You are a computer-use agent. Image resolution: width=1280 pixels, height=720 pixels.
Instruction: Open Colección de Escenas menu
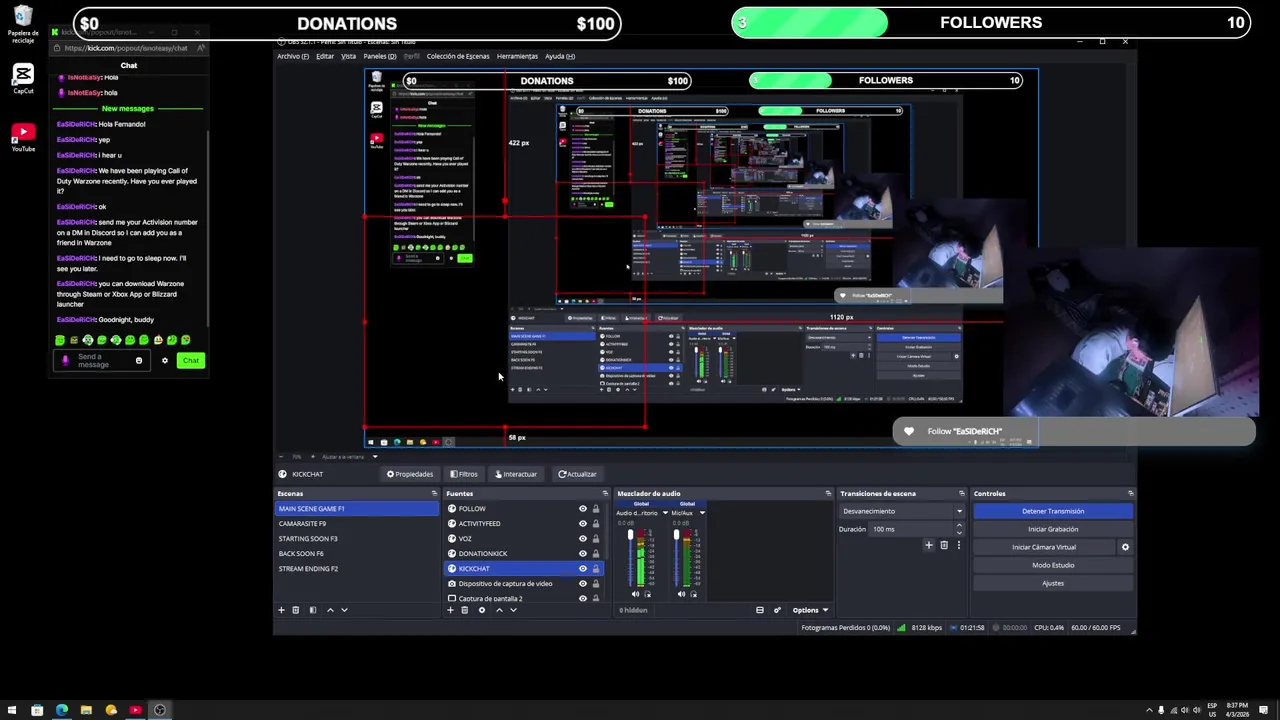pyautogui.click(x=458, y=56)
